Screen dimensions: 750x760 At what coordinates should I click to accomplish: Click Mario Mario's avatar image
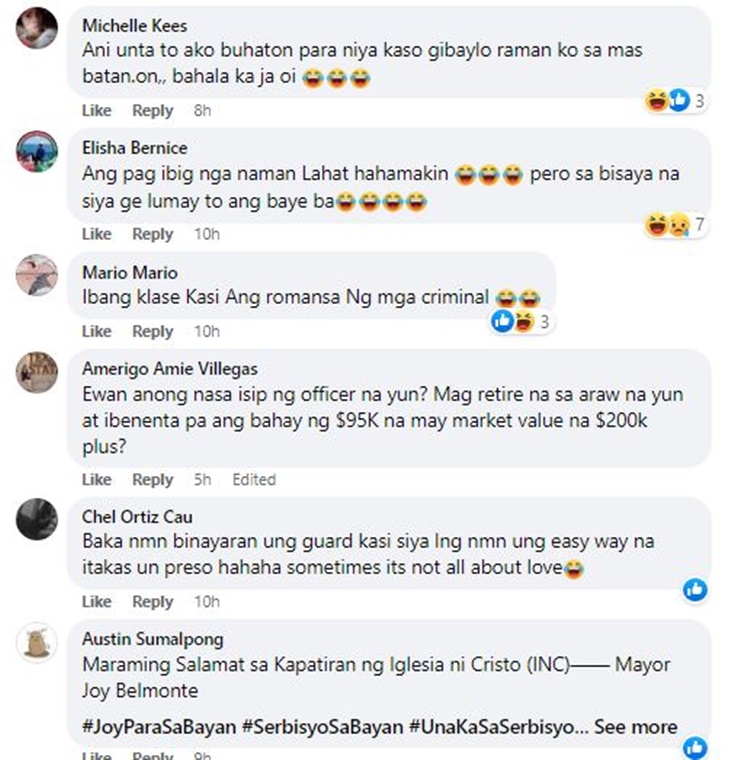pos(37,275)
